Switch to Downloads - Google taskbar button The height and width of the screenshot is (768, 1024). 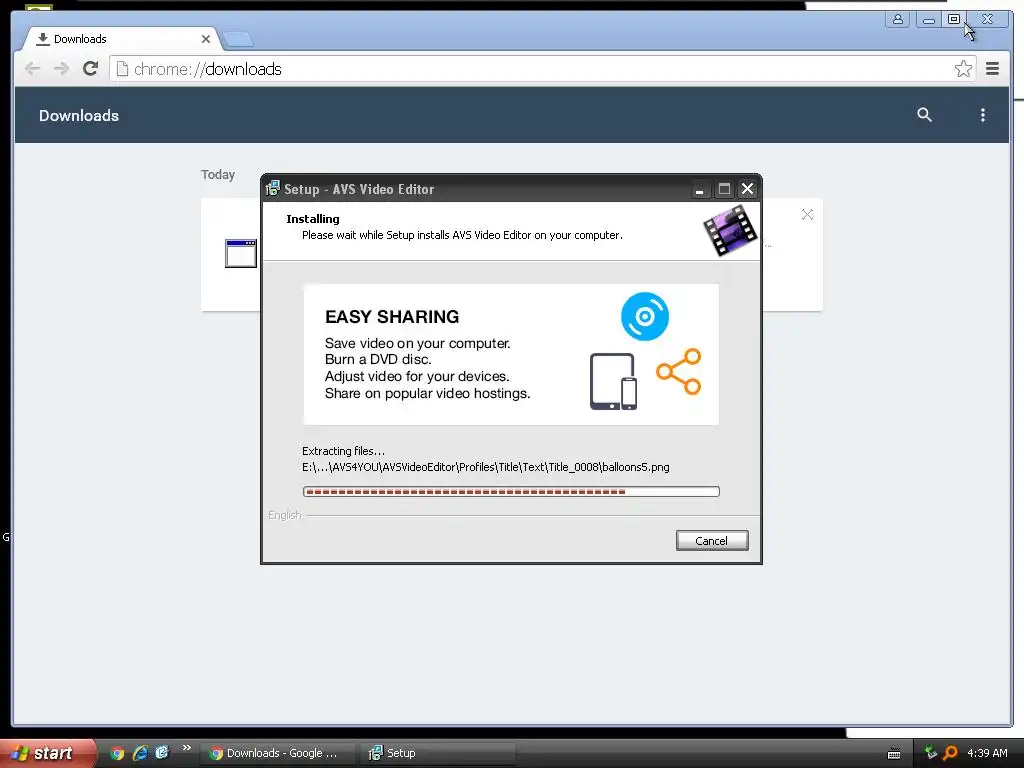(x=277, y=753)
